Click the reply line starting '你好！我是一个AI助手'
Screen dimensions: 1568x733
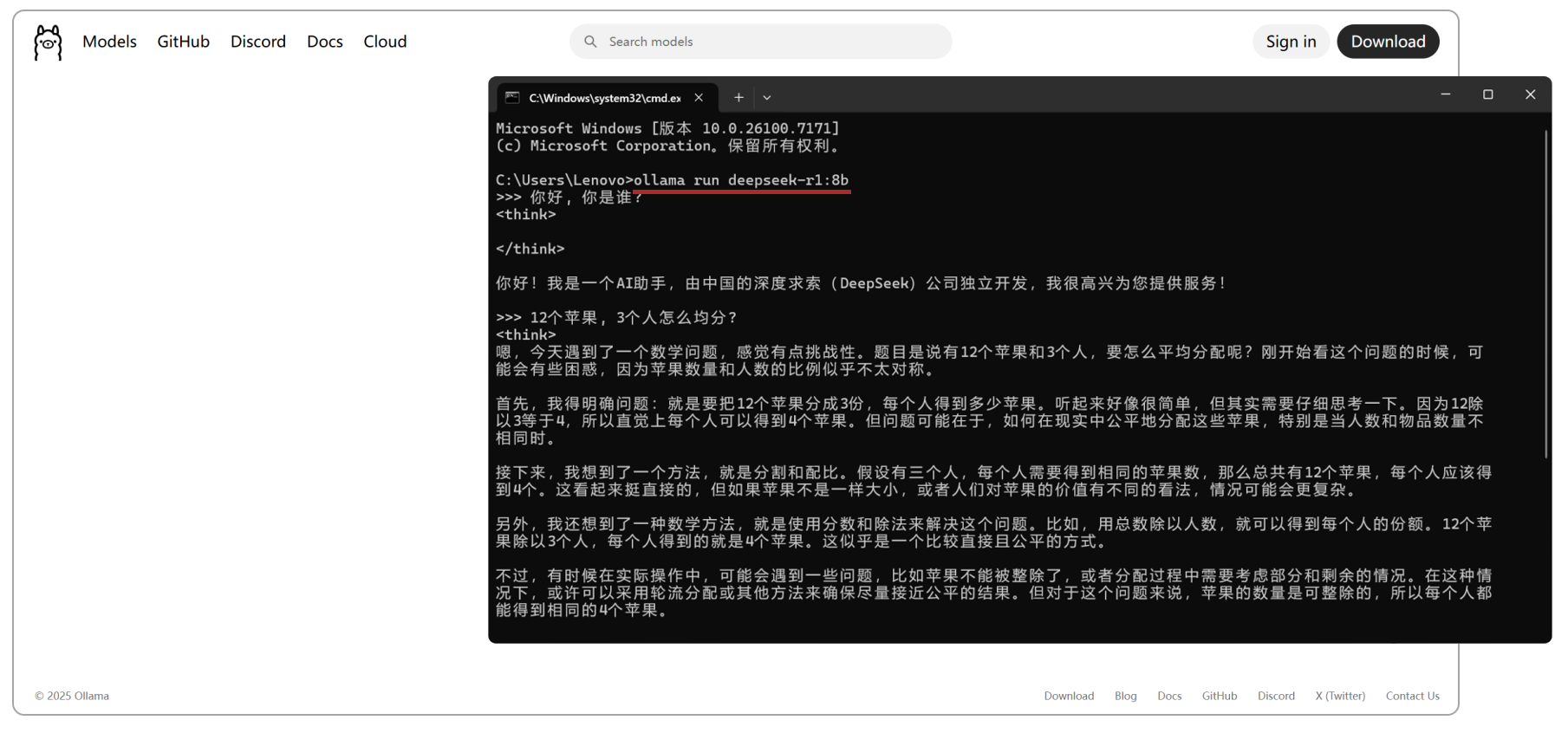(861, 283)
